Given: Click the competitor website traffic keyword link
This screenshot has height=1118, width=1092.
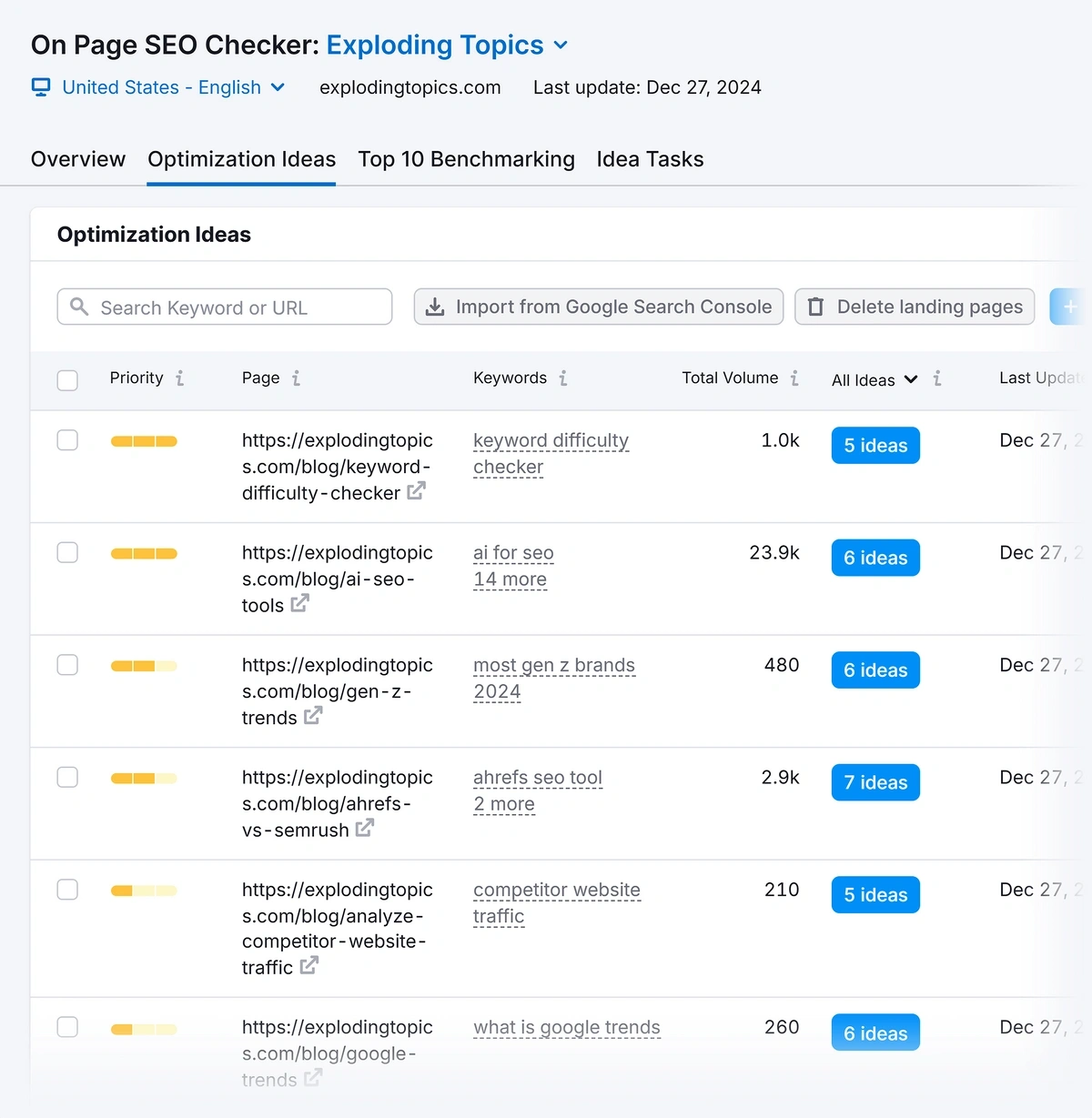Looking at the screenshot, I should pos(557,902).
